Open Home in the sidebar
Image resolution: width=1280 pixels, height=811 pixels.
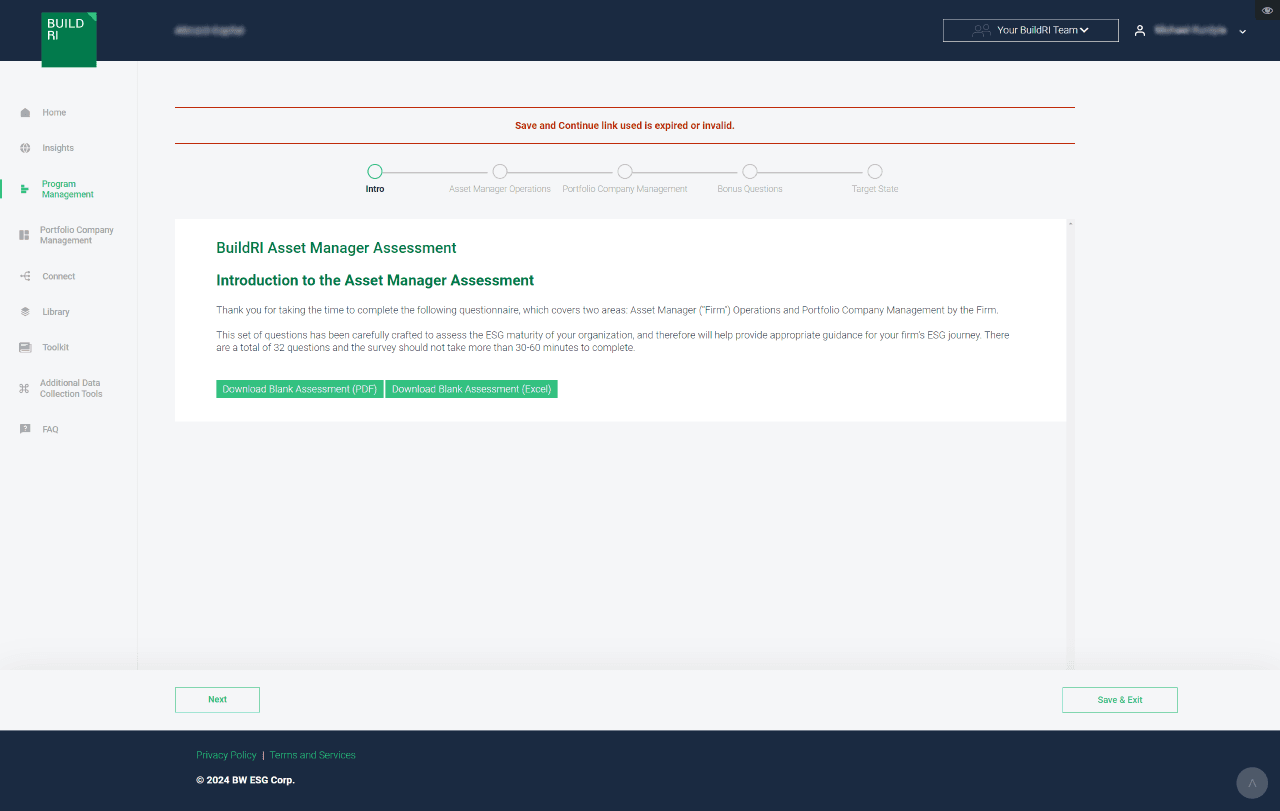pos(54,113)
